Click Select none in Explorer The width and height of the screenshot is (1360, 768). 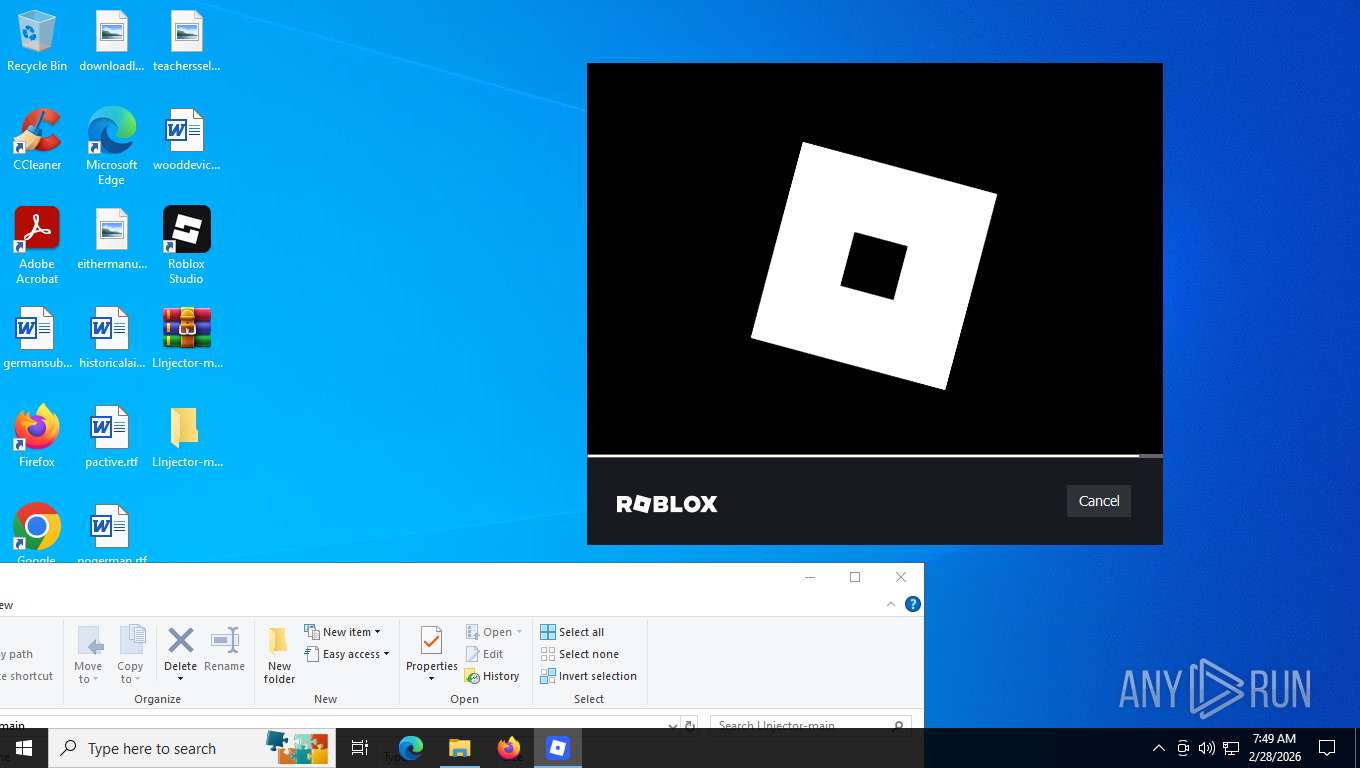point(579,654)
